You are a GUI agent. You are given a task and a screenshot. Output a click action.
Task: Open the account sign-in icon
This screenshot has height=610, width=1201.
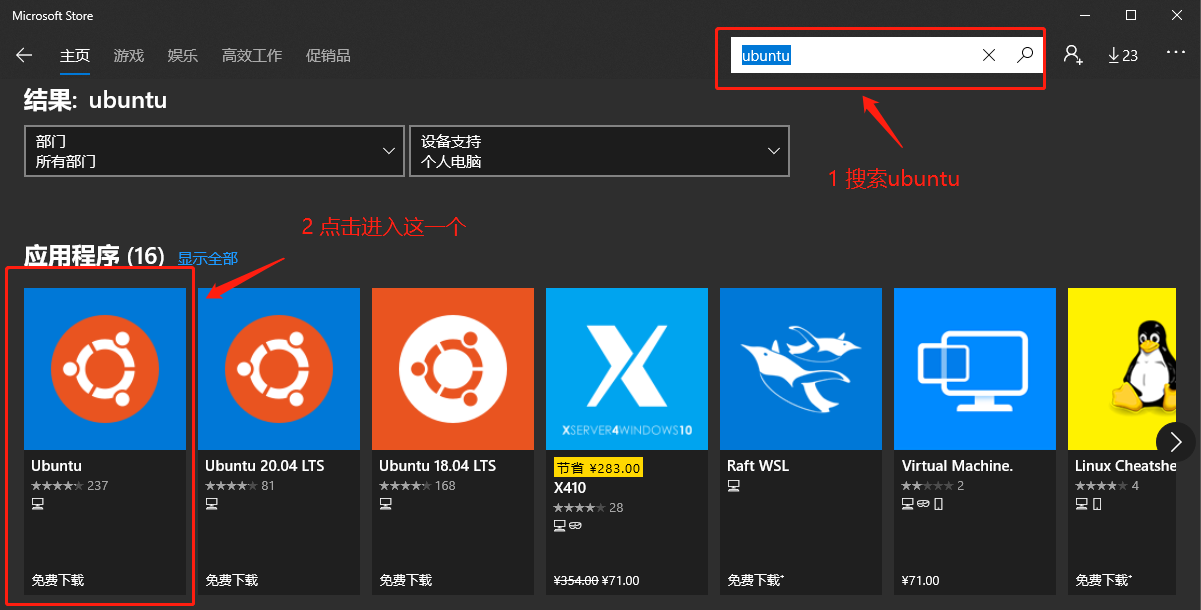[1072, 56]
